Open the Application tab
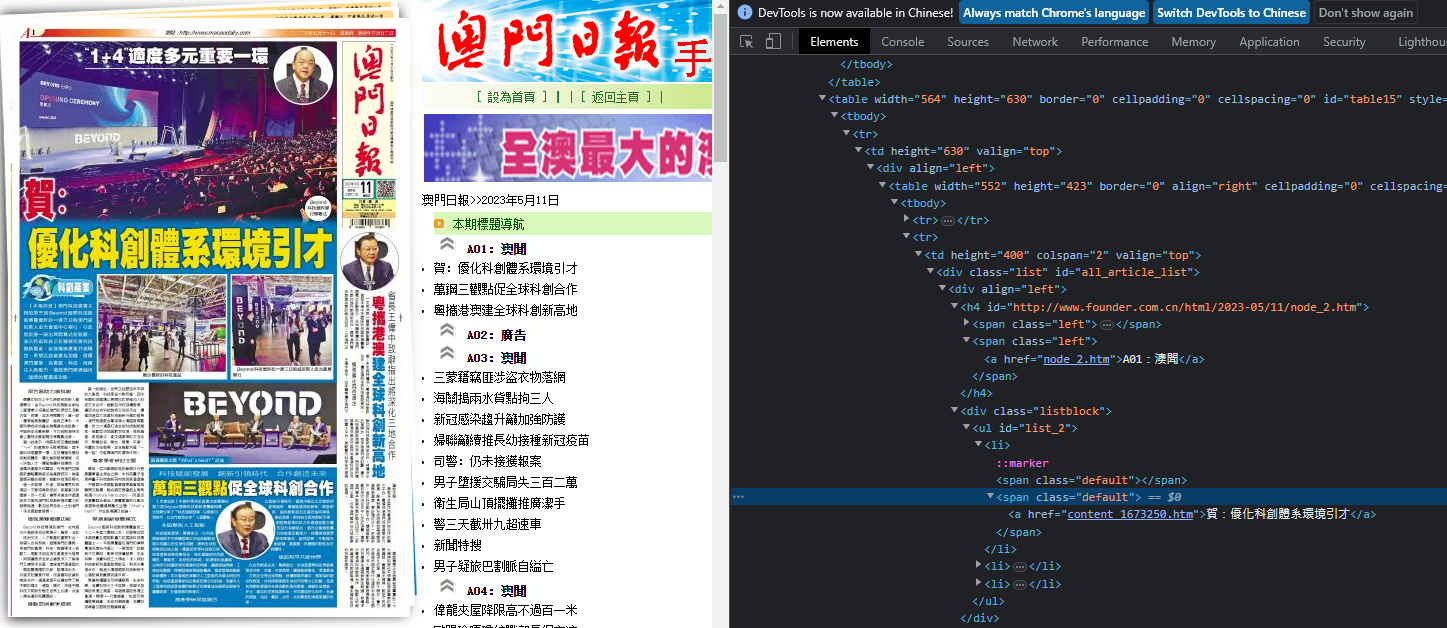Screen dimensions: 1447x628 click(1269, 42)
